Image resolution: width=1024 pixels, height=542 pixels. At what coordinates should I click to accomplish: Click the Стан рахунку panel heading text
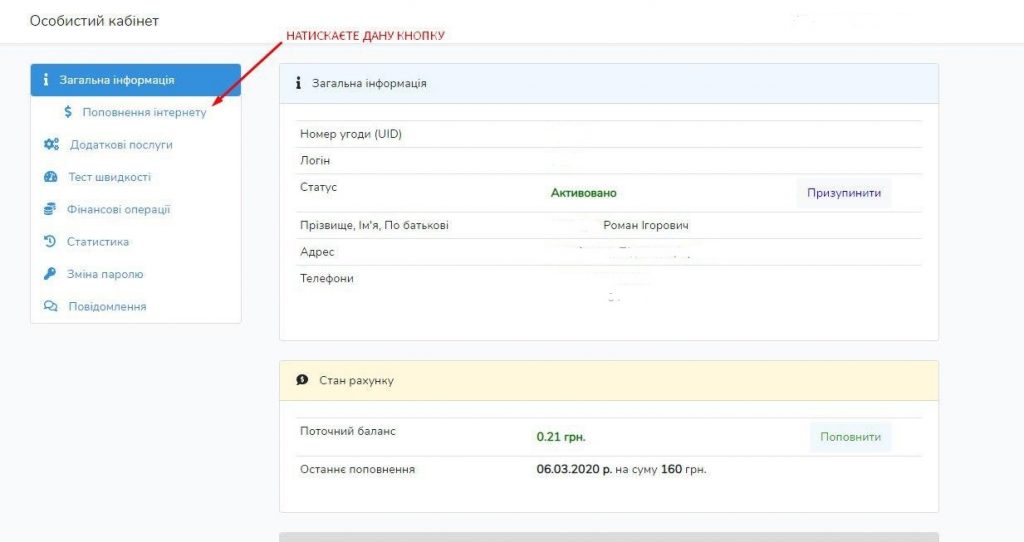coord(356,380)
